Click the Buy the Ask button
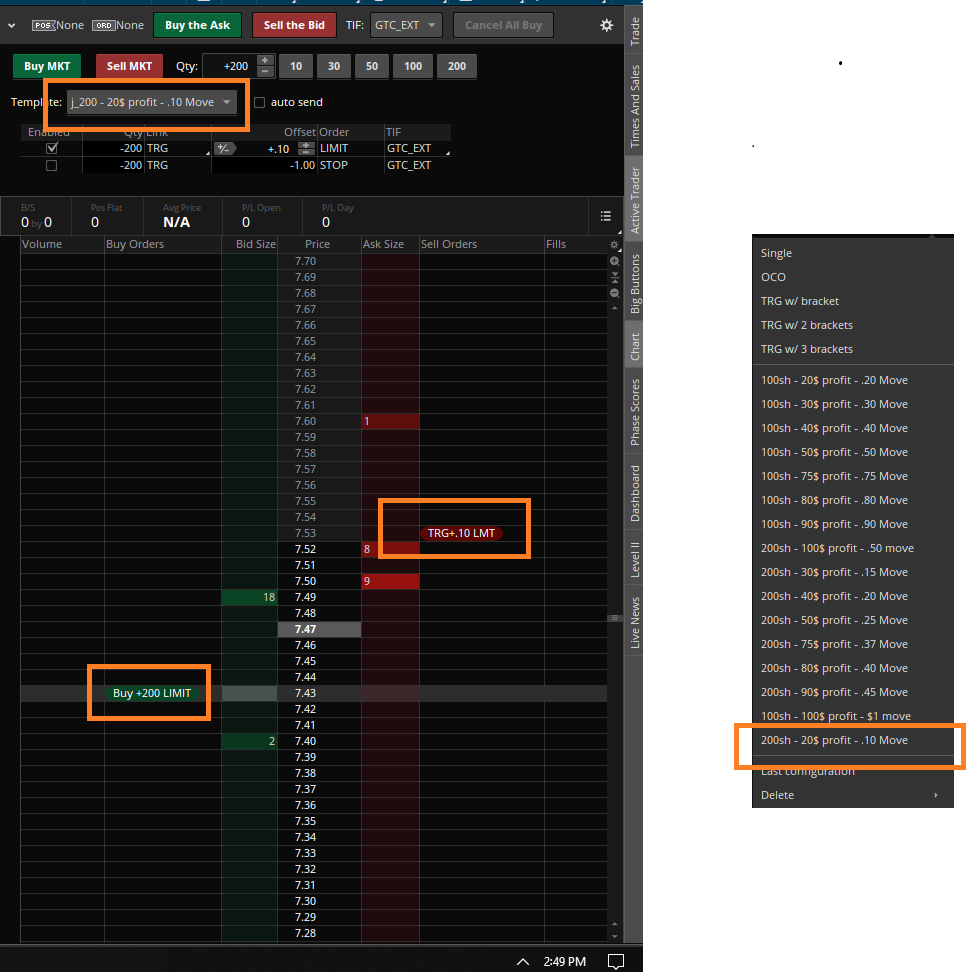Screen dimensions: 975x972 [197, 25]
